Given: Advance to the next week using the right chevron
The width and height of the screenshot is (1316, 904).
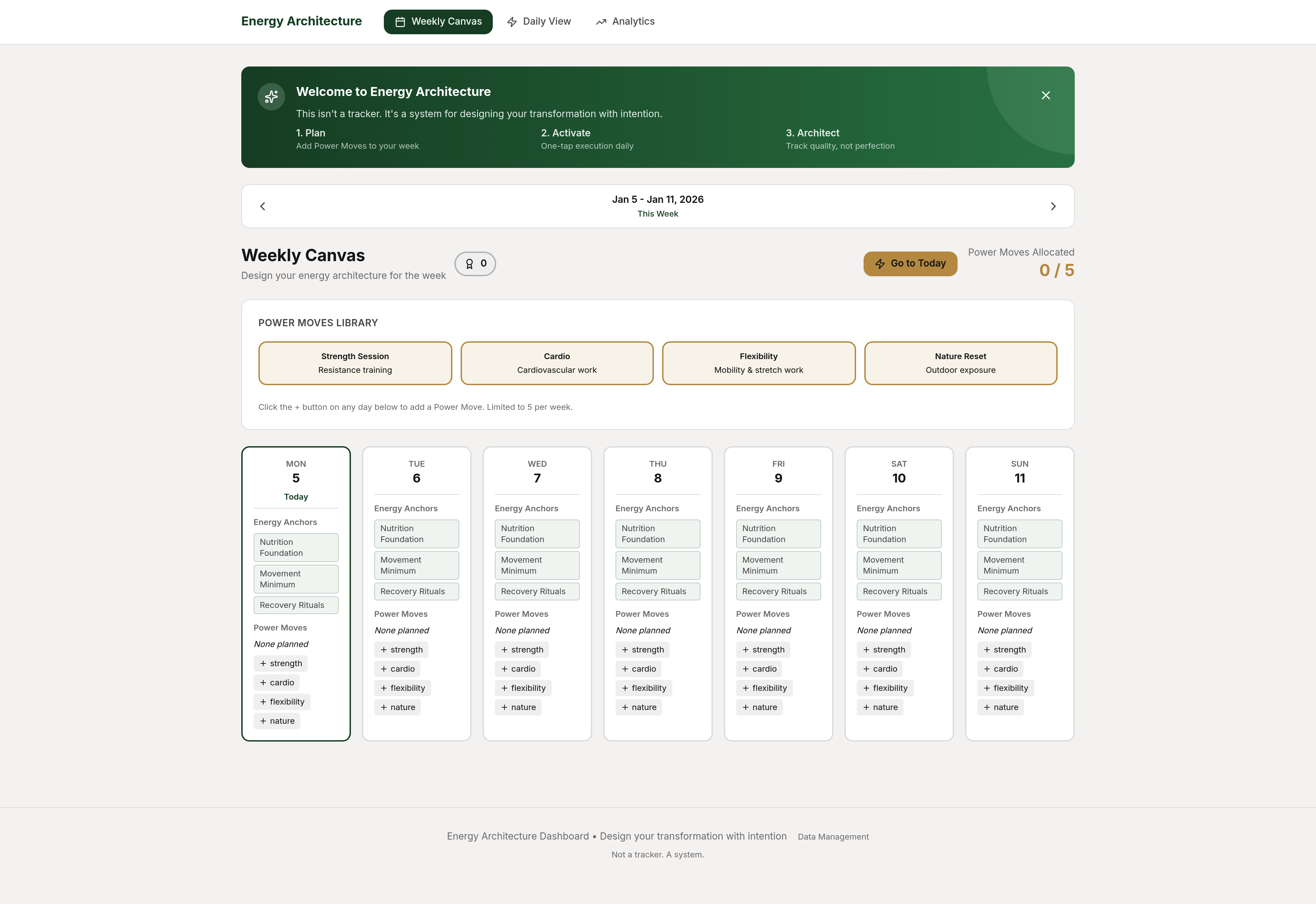Looking at the screenshot, I should (1052, 206).
